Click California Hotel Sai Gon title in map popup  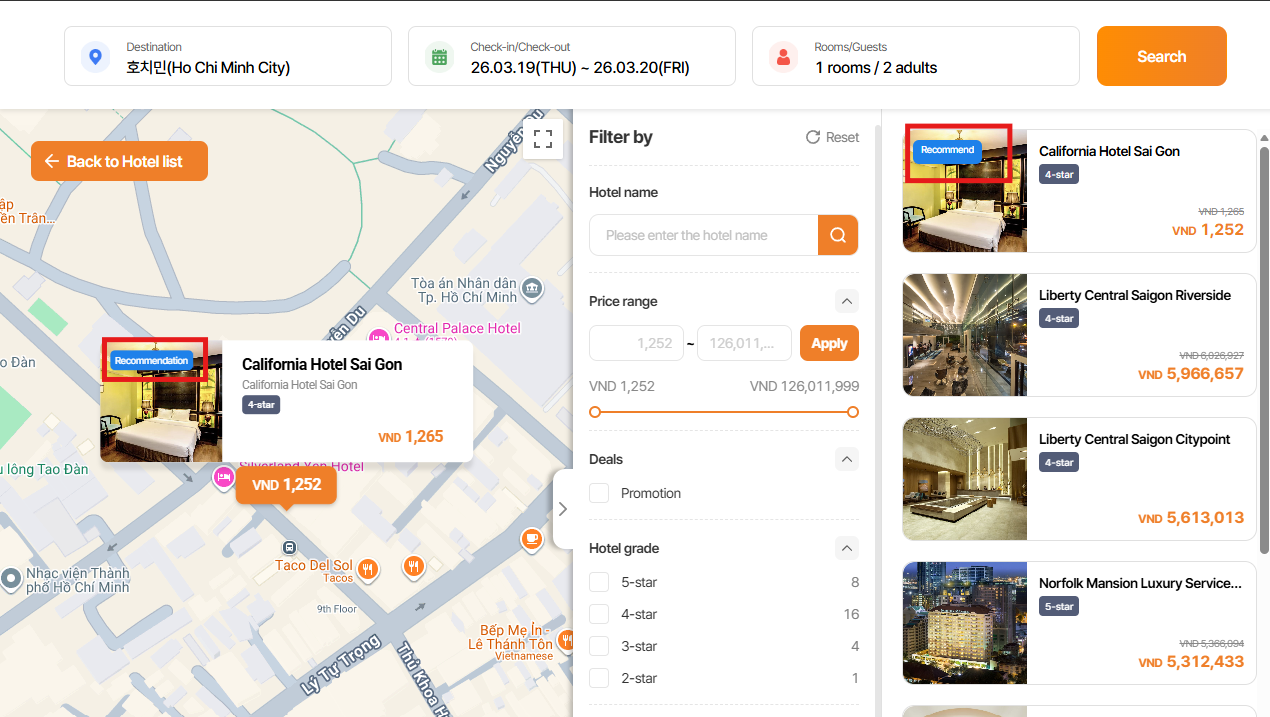pyautogui.click(x=322, y=364)
